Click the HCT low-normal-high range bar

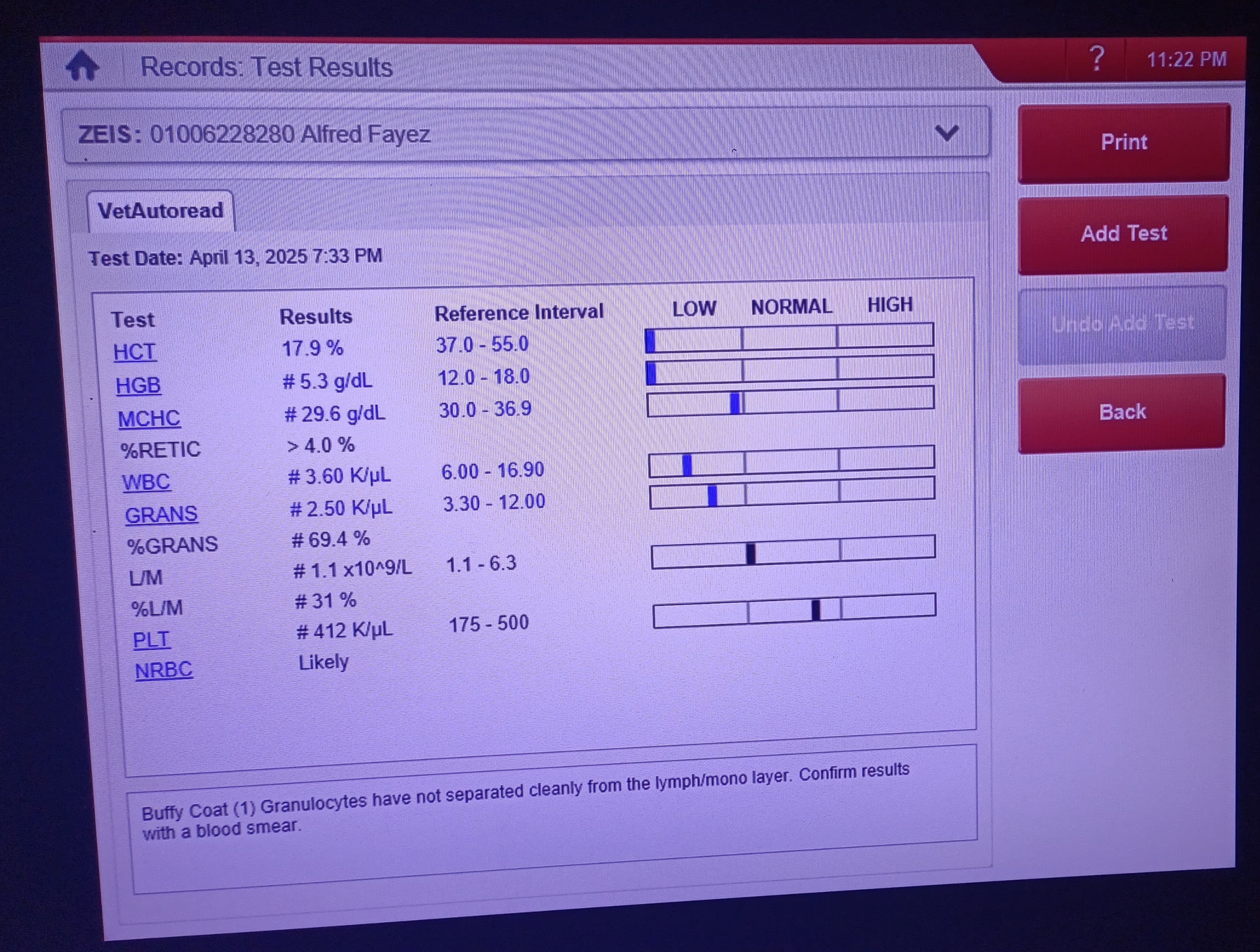789,337
